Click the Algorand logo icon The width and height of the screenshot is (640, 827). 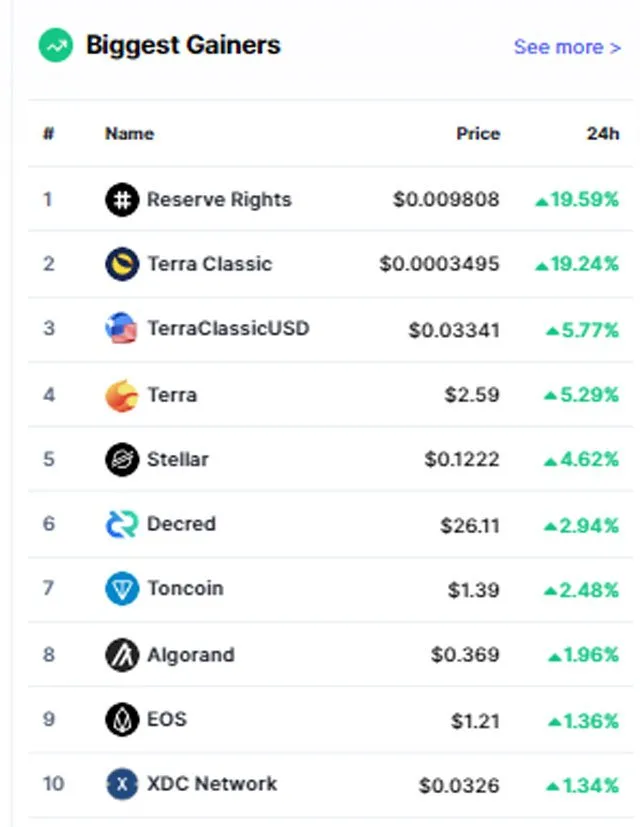(122, 655)
